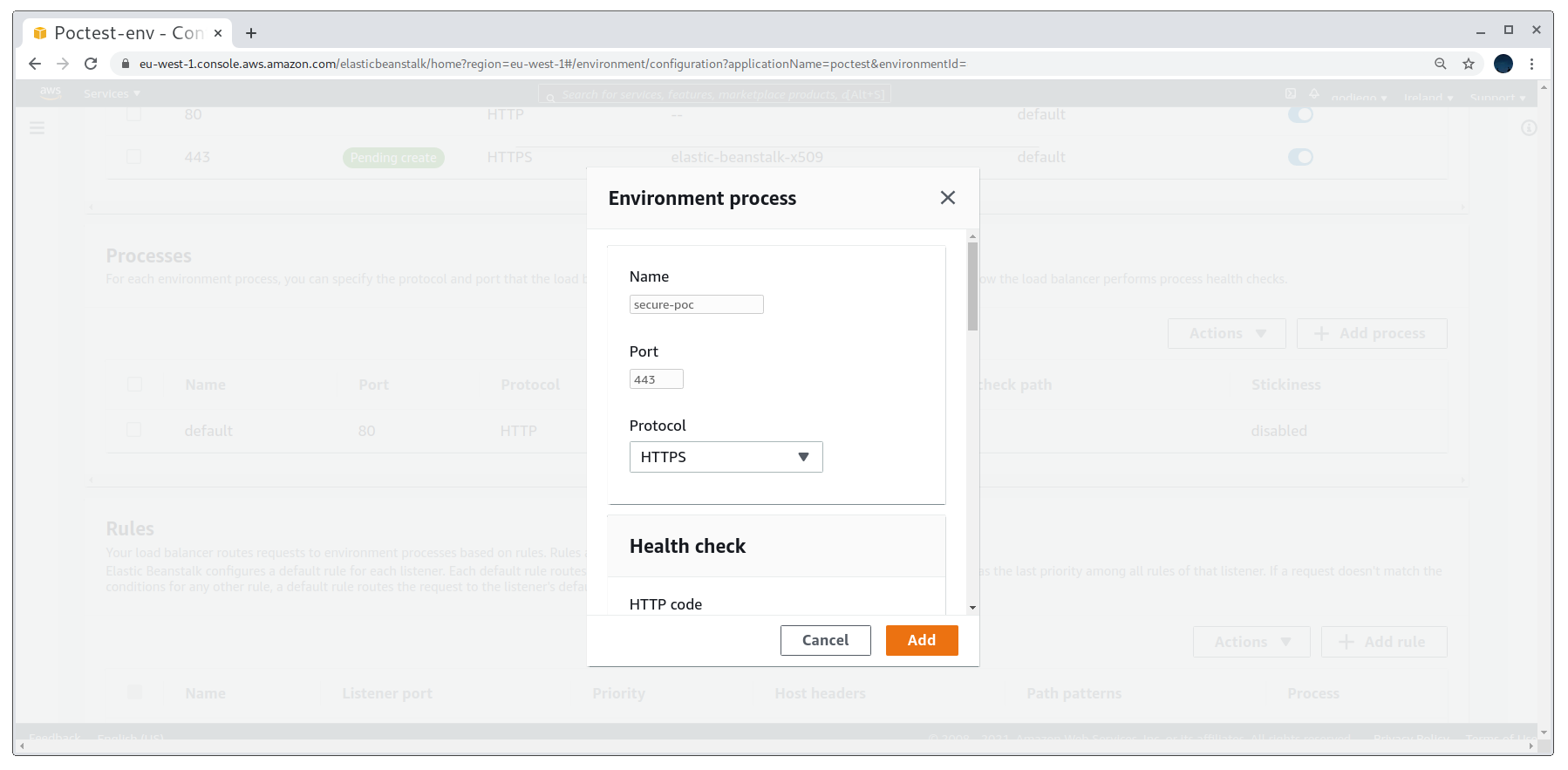
Task: Focus the Name field containing secure-poc
Action: pyautogui.click(x=696, y=304)
